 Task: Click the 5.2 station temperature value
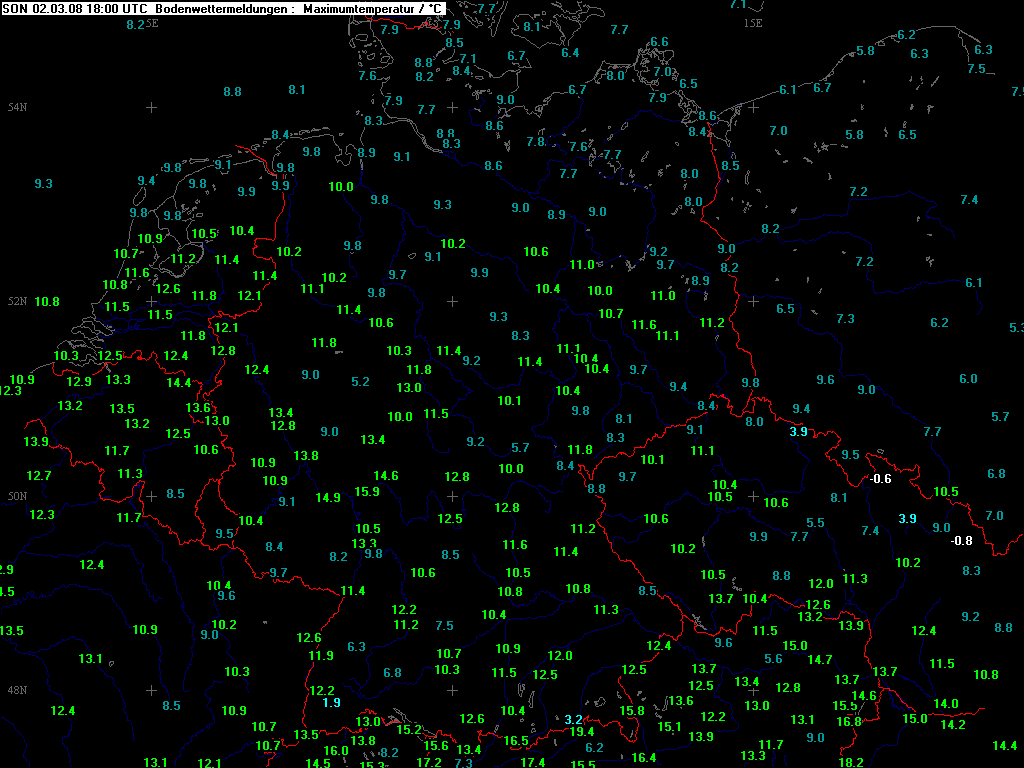coord(361,382)
